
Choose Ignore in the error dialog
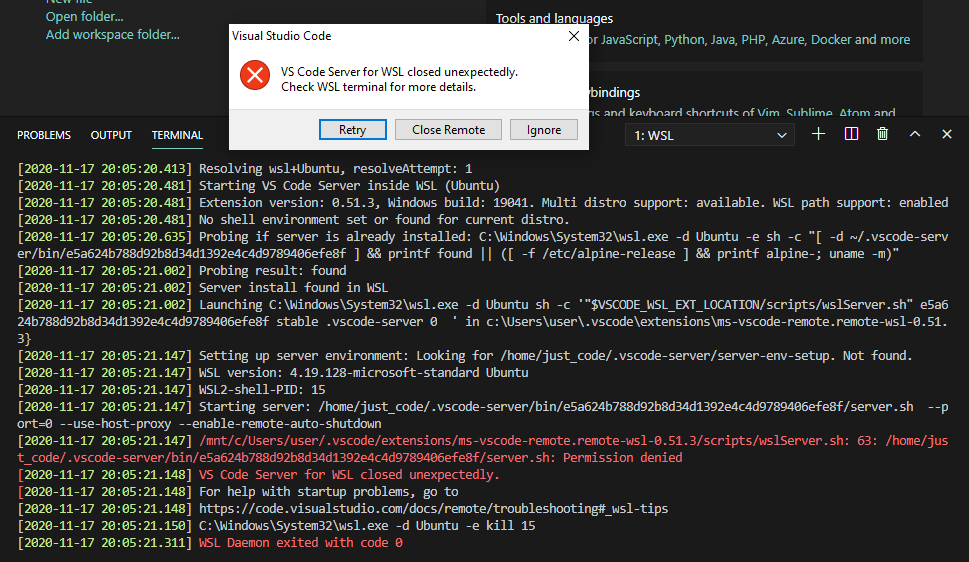[x=544, y=130]
